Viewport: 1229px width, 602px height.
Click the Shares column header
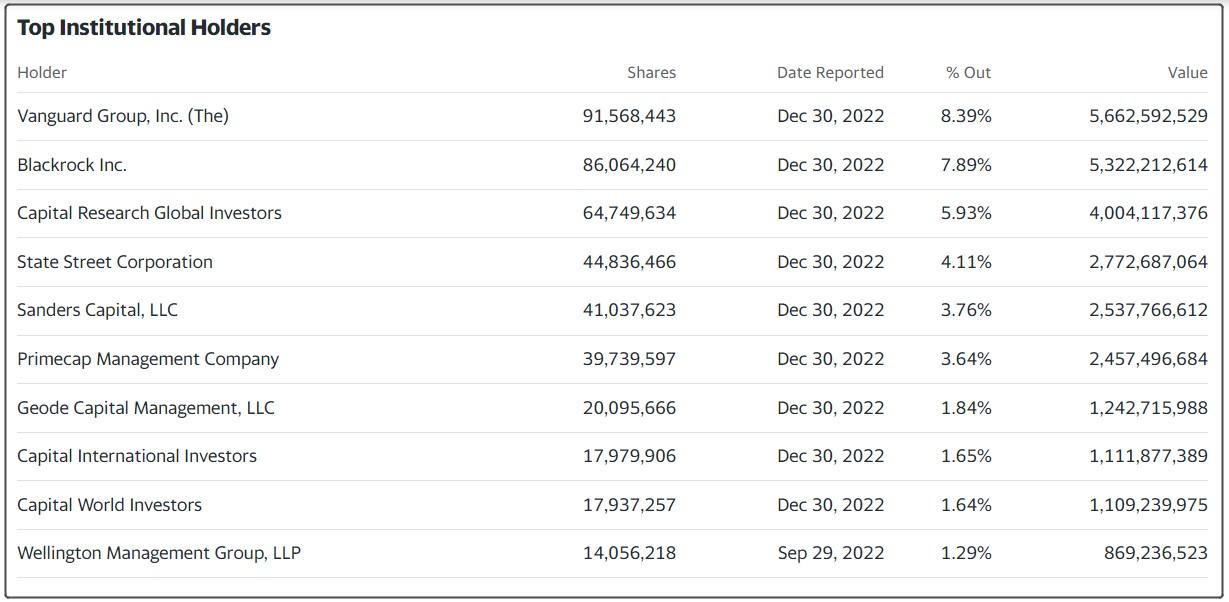pos(651,72)
